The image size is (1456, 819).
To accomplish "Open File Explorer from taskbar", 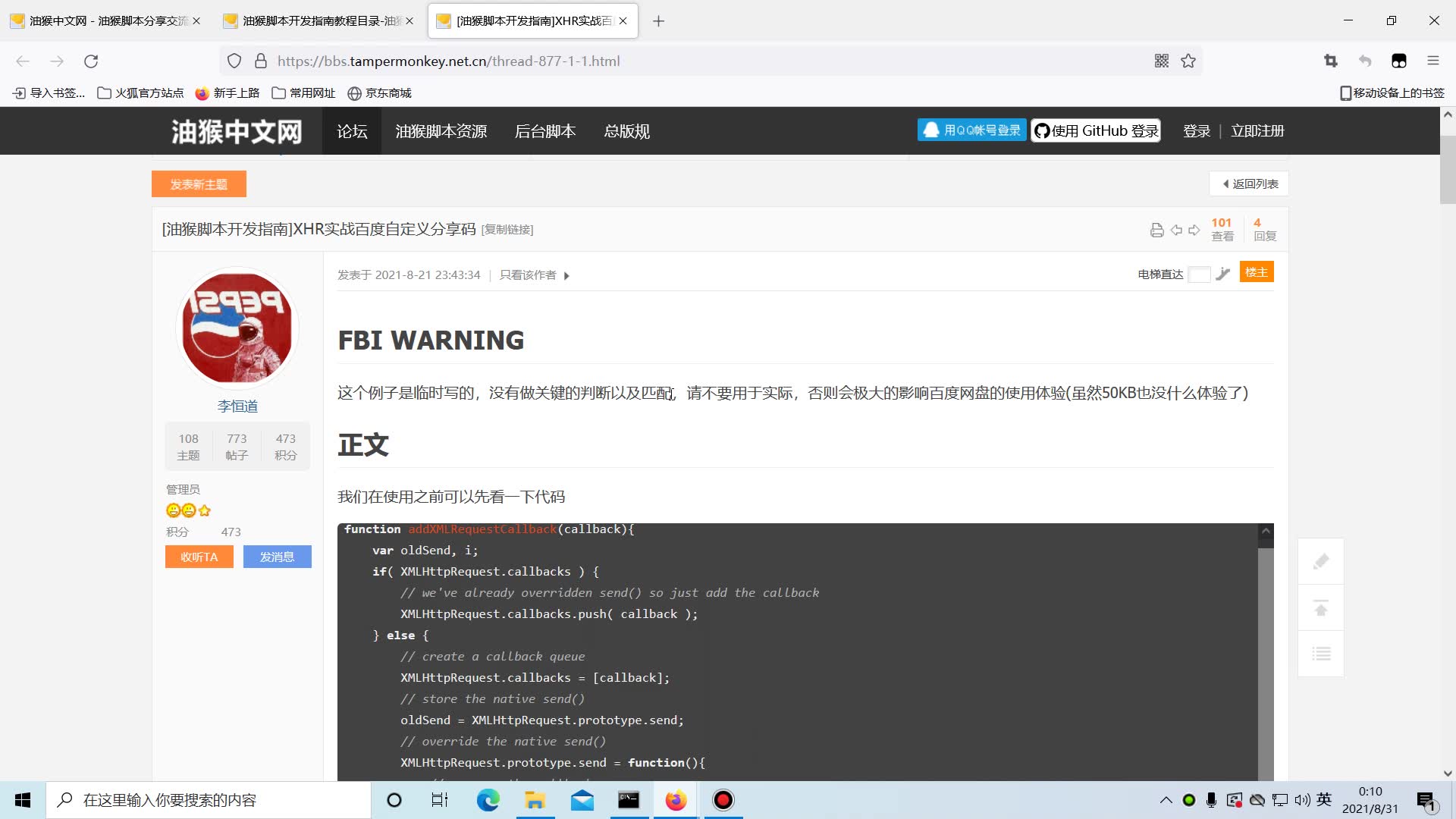I will [535, 800].
